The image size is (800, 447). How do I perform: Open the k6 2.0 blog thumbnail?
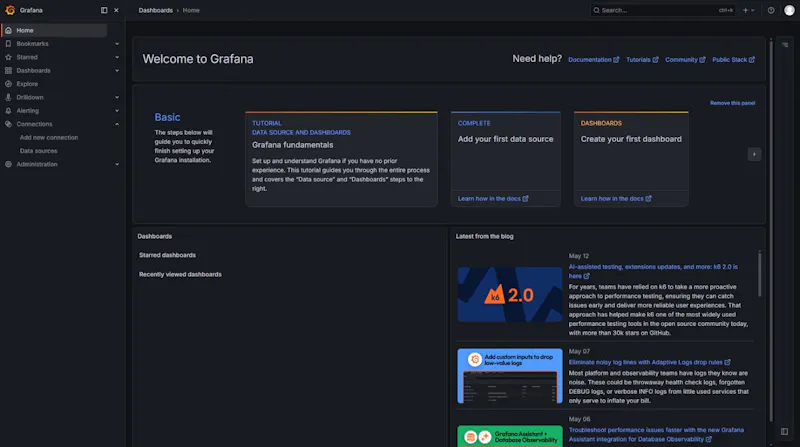coord(510,294)
